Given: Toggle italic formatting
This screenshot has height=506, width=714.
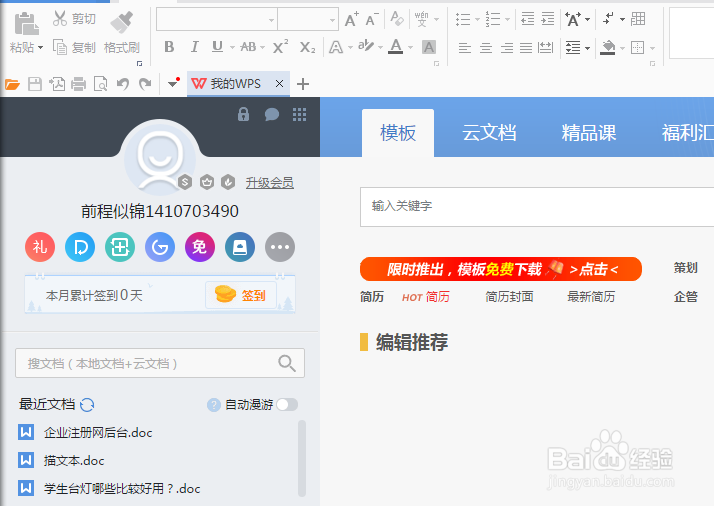Looking at the screenshot, I should 194,47.
